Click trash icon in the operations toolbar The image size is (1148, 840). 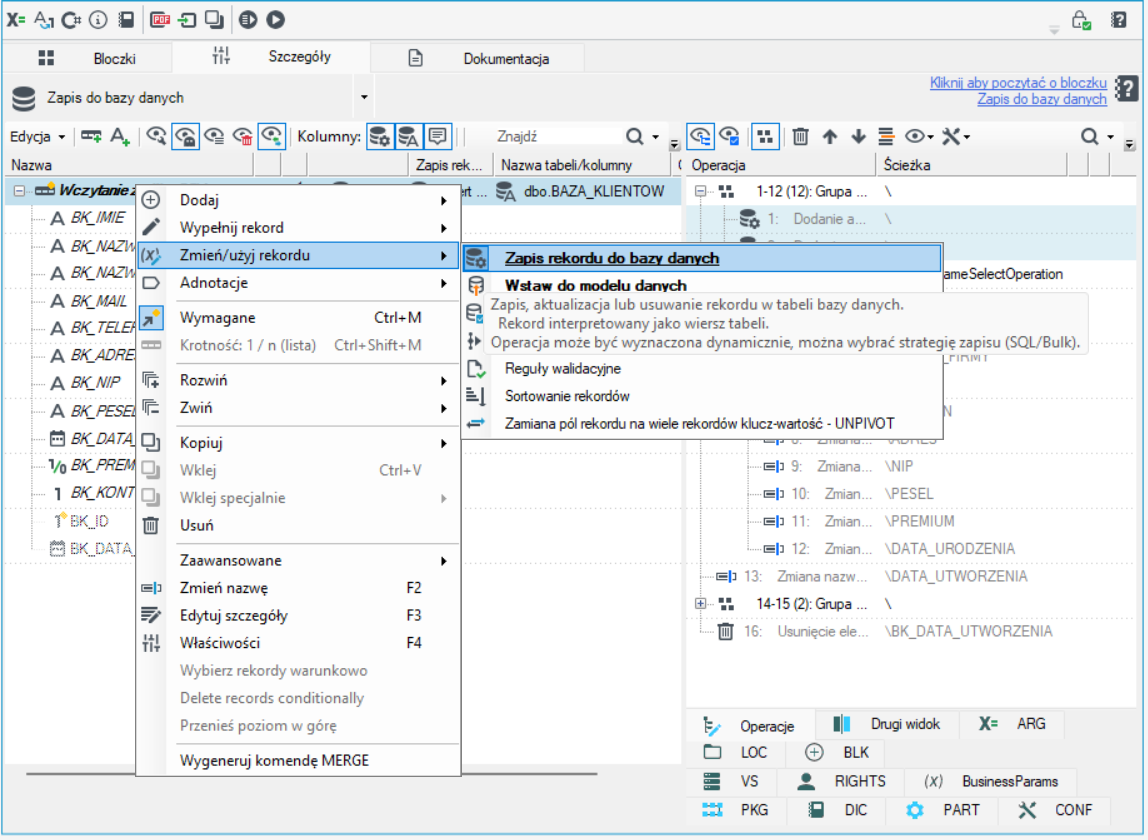point(800,136)
